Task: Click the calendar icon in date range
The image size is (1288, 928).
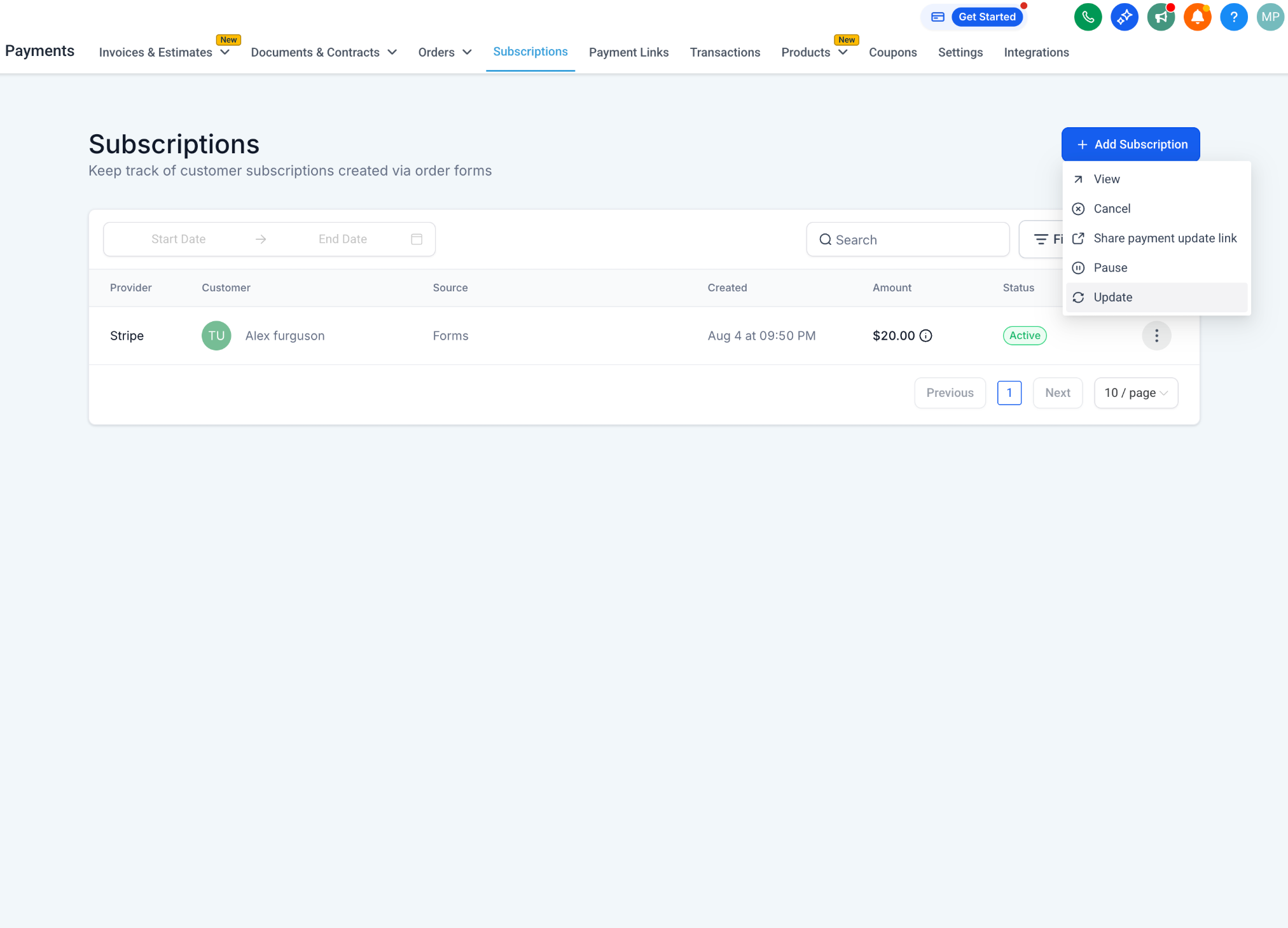Action: [x=417, y=239]
